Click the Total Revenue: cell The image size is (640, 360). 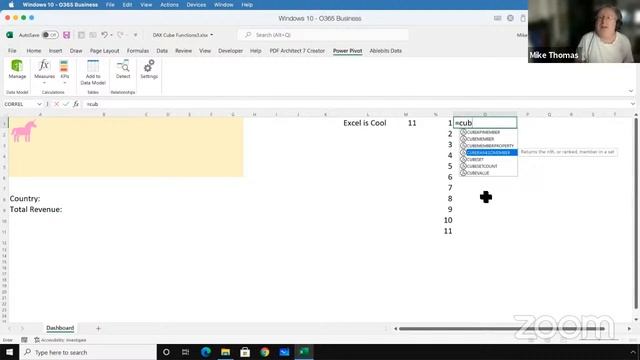(36, 209)
